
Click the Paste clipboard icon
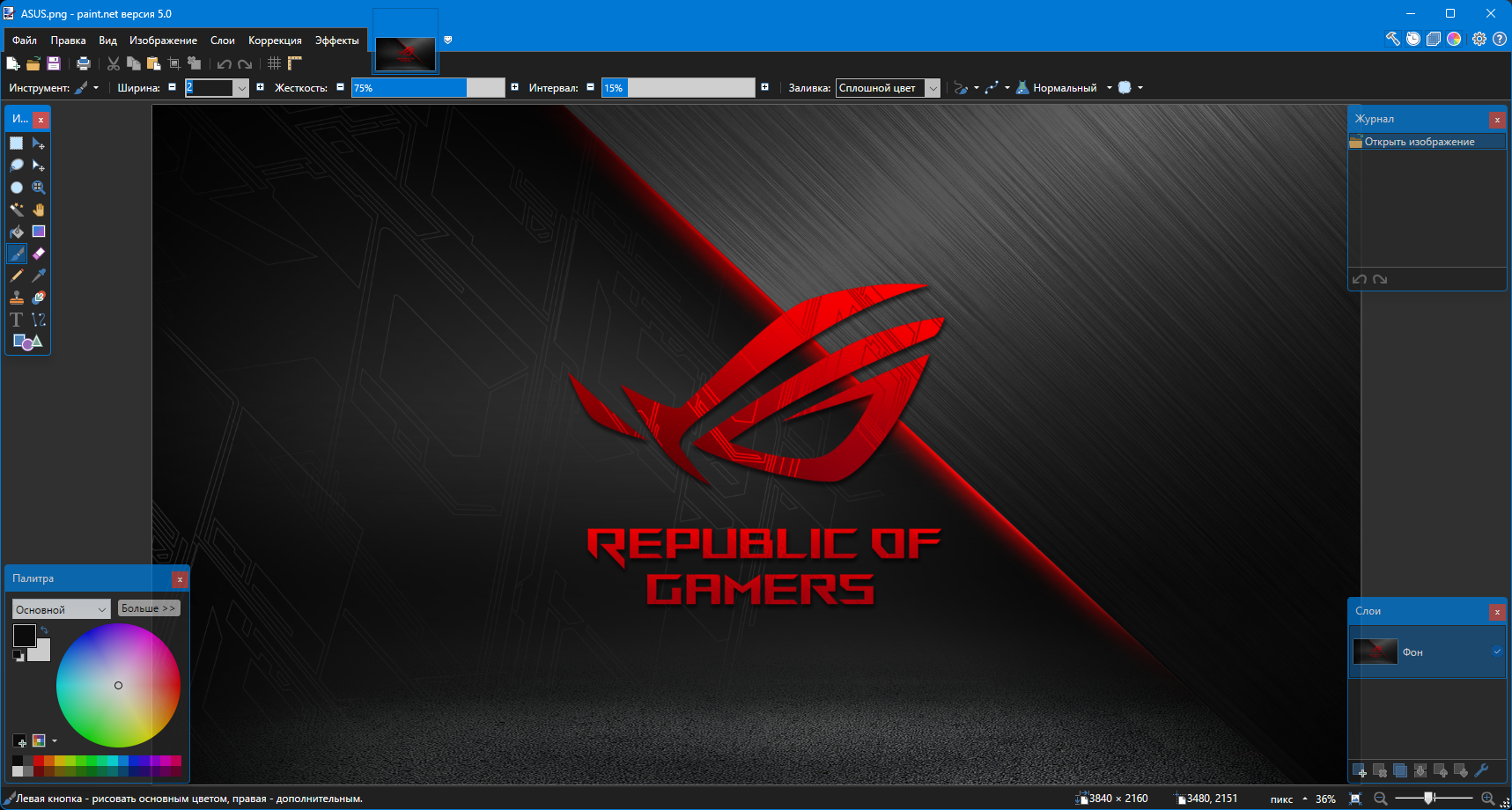pyautogui.click(x=154, y=63)
